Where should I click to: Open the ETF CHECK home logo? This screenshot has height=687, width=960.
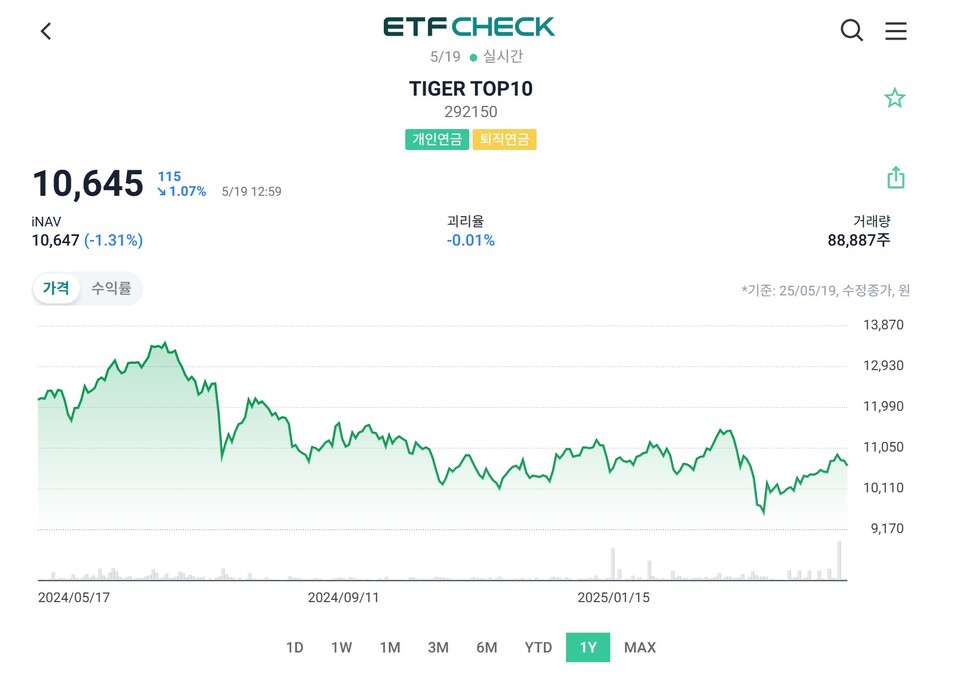(x=470, y=27)
